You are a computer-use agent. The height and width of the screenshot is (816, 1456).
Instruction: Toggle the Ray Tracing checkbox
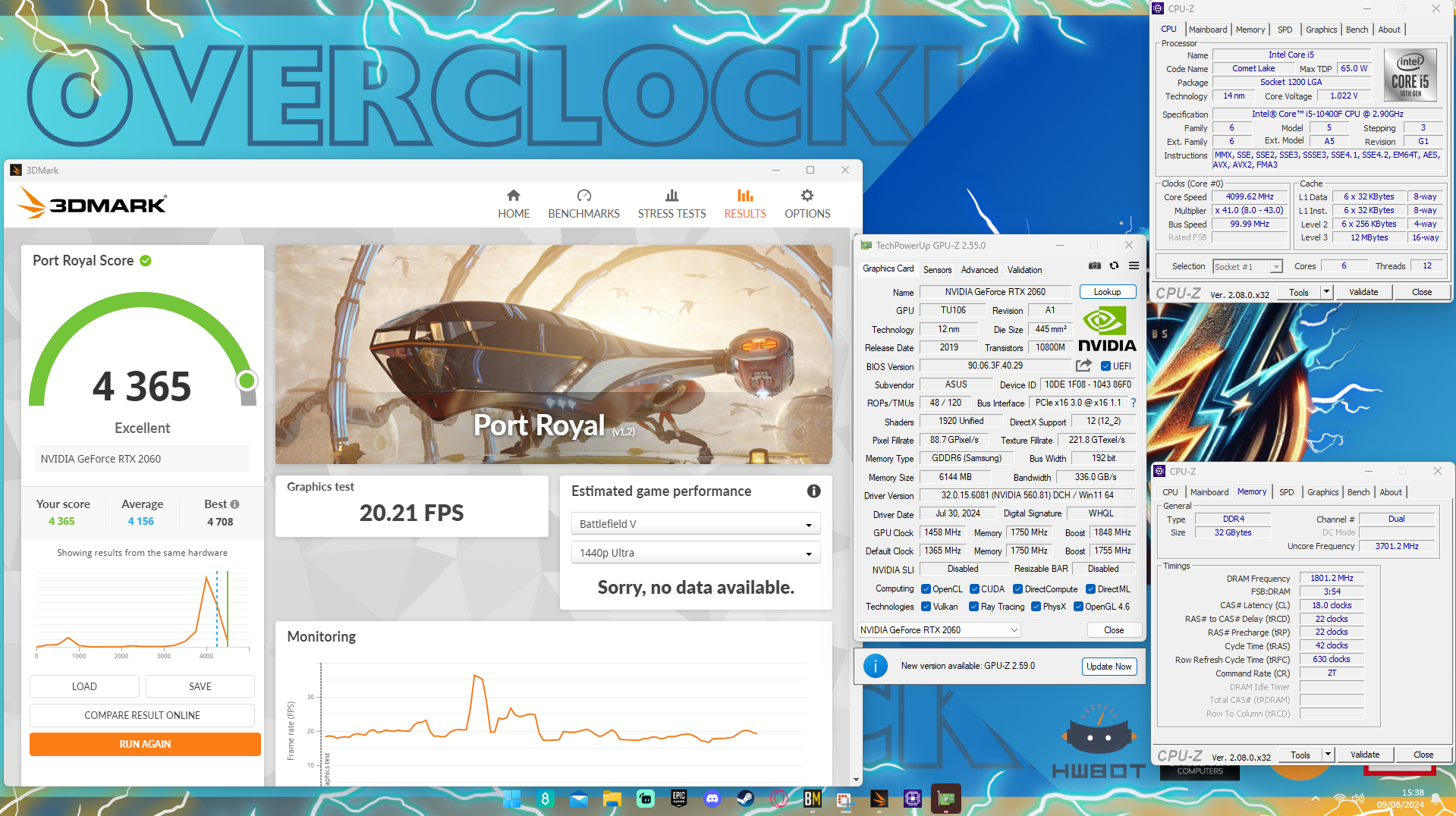click(x=974, y=607)
